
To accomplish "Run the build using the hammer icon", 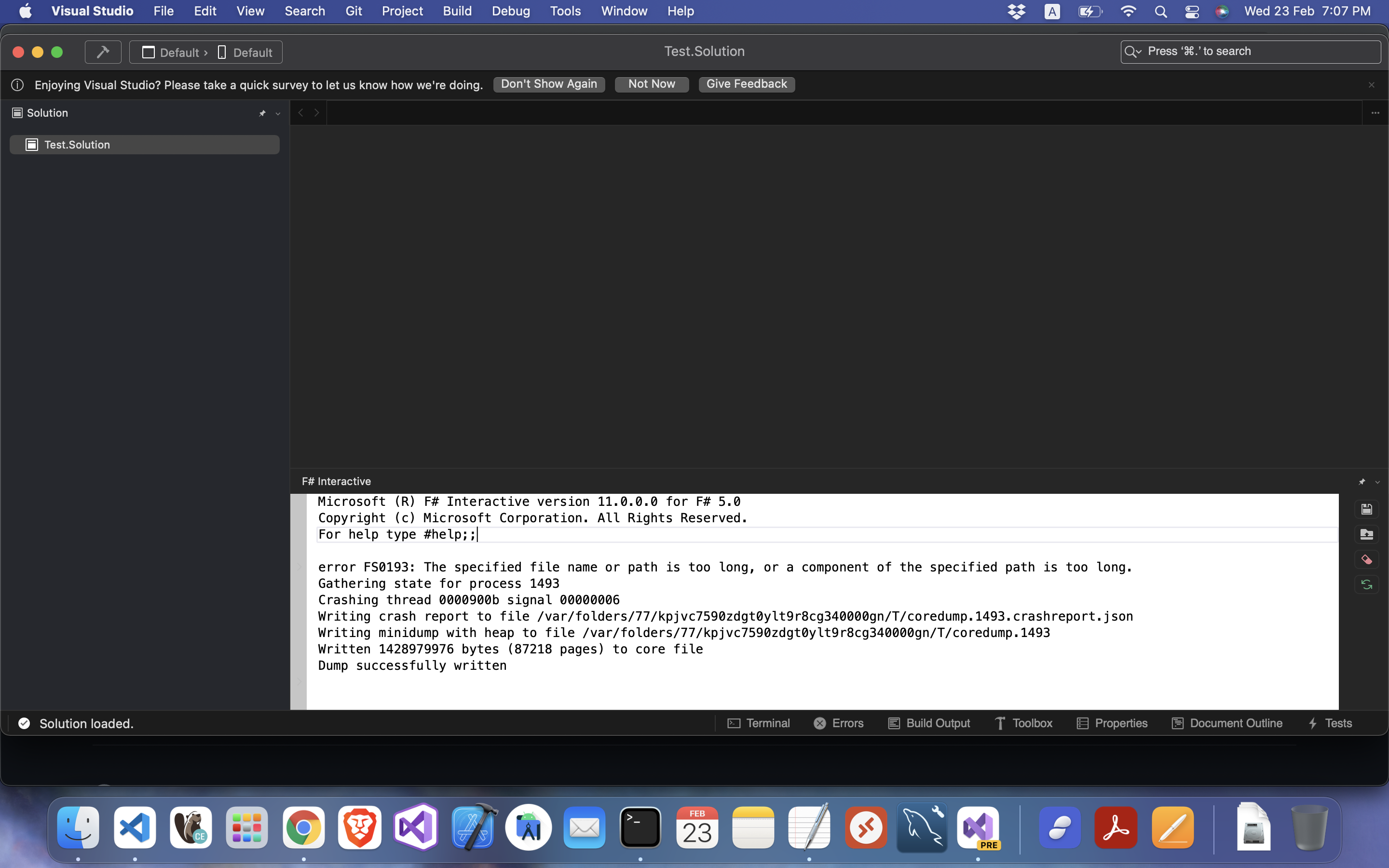I will point(103,52).
